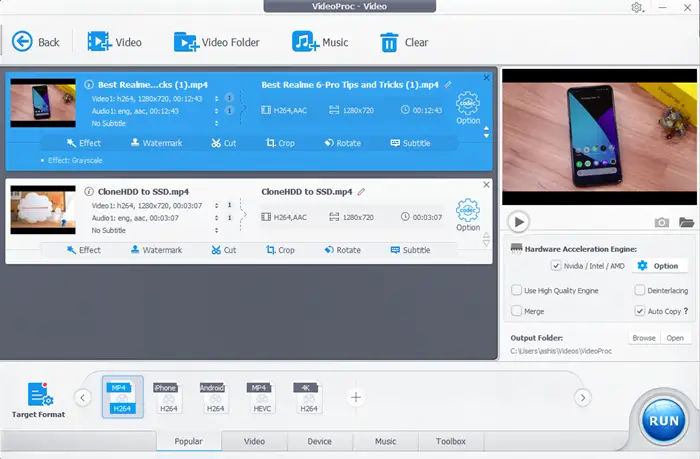
Task: Show info for Best Realme...cks (1).mp4
Action: pos(89,84)
